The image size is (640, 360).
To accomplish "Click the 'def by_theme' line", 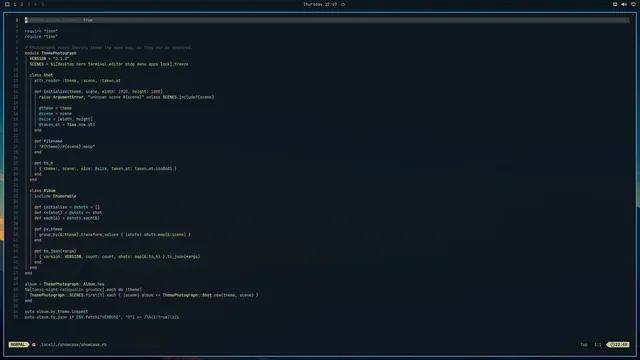I will pyautogui.click(x=48, y=229).
